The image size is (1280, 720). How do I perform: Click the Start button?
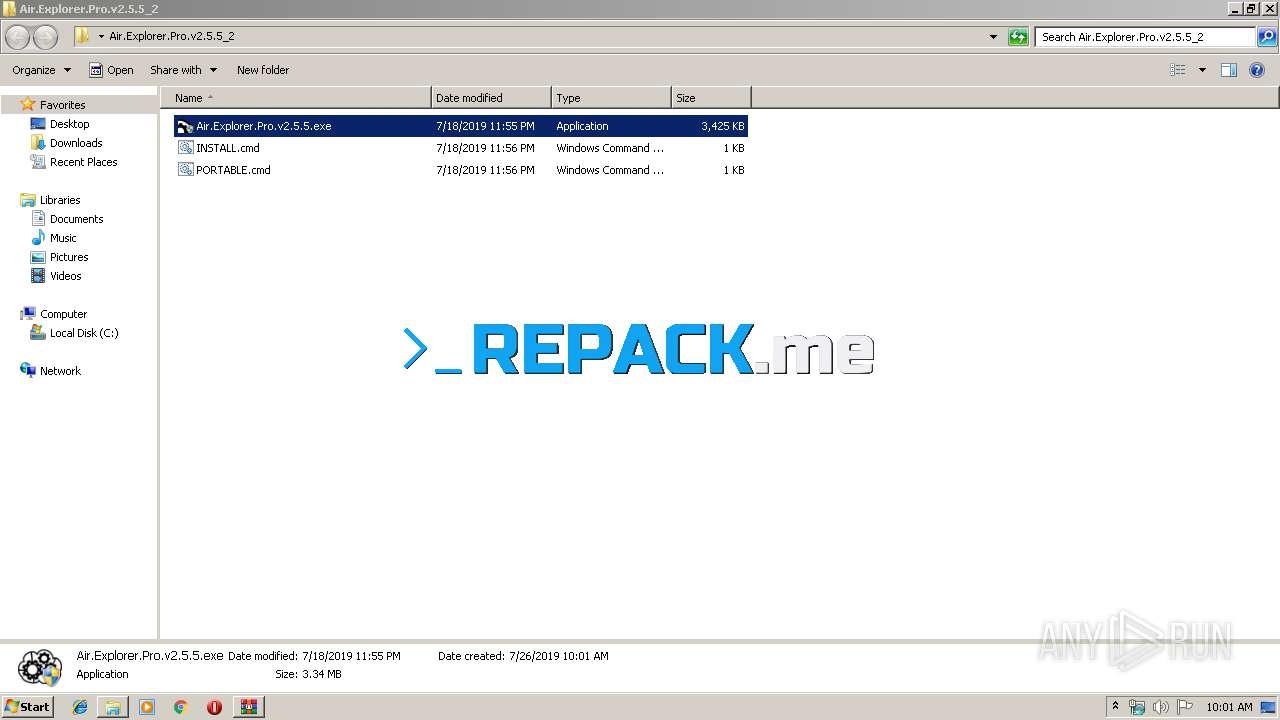pyautogui.click(x=27, y=707)
